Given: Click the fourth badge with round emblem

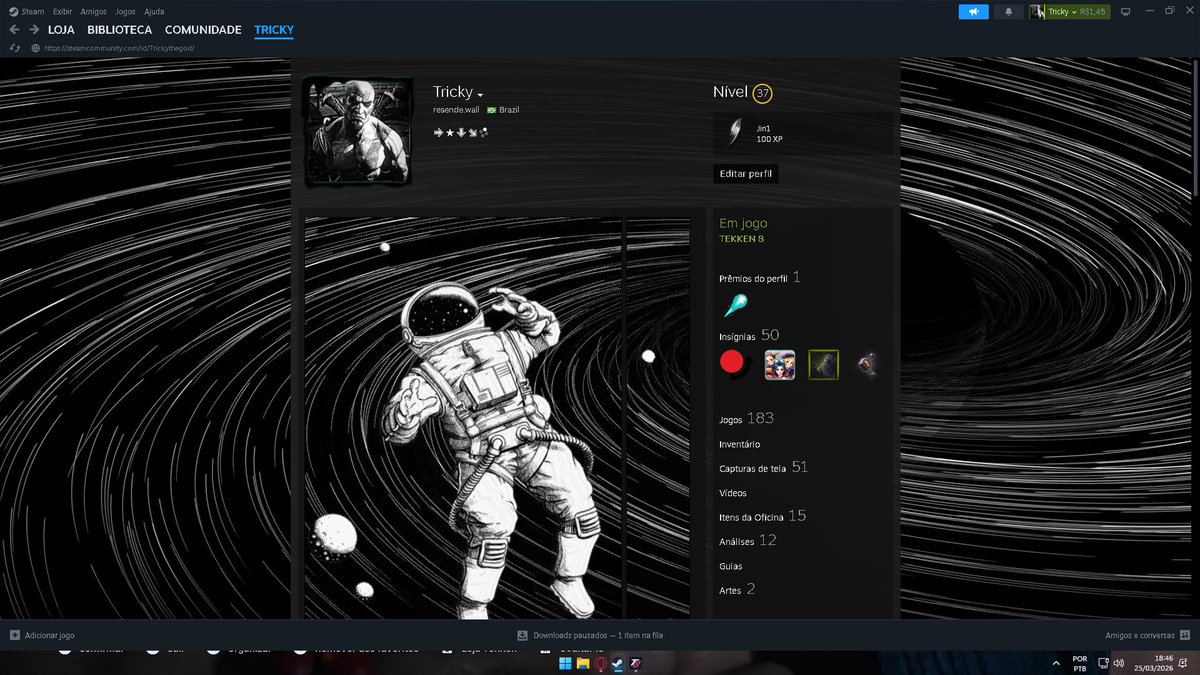Looking at the screenshot, I should coord(868,365).
